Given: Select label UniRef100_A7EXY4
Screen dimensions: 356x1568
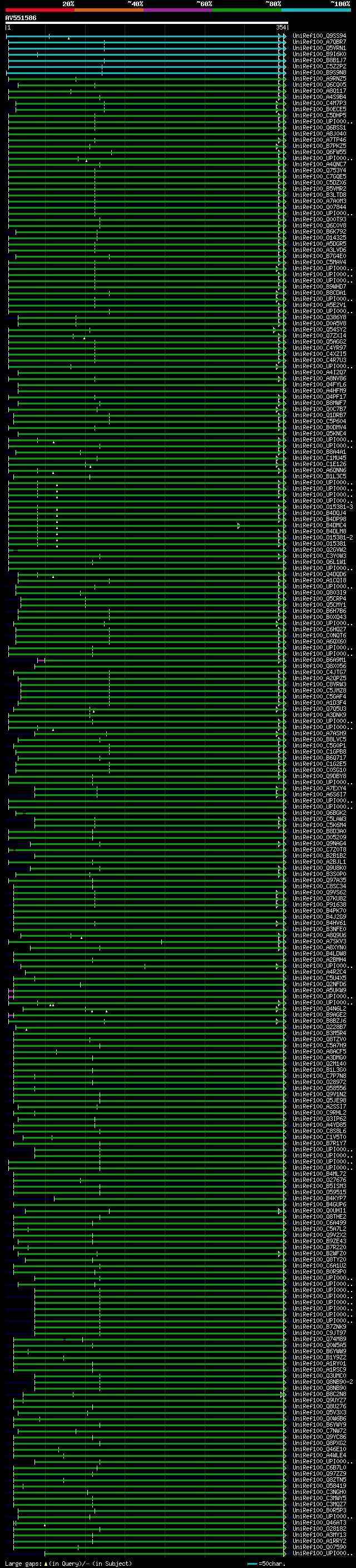Looking at the screenshot, I should pos(319,788).
